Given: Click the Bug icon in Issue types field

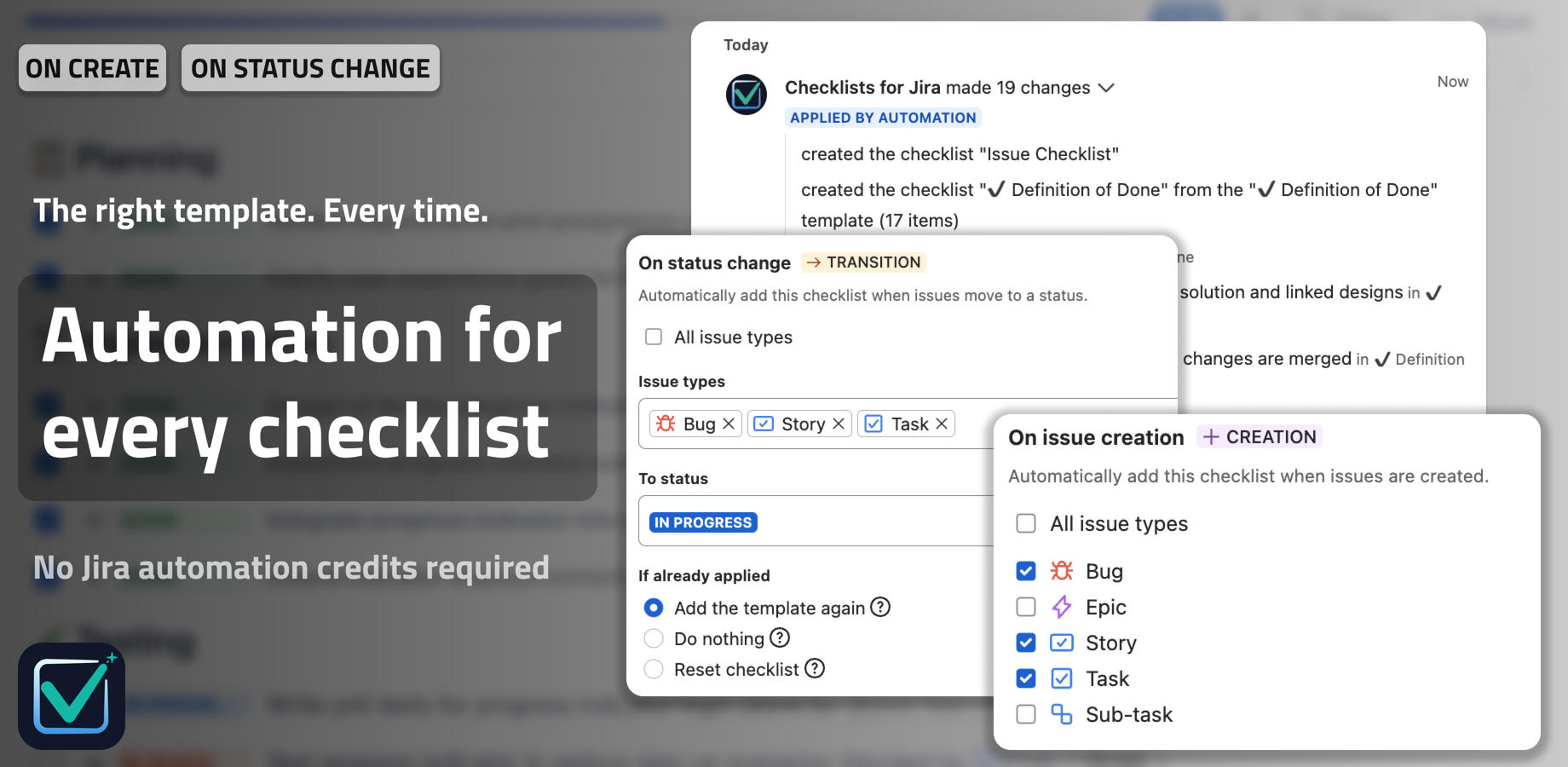Looking at the screenshot, I should coord(666,424).
